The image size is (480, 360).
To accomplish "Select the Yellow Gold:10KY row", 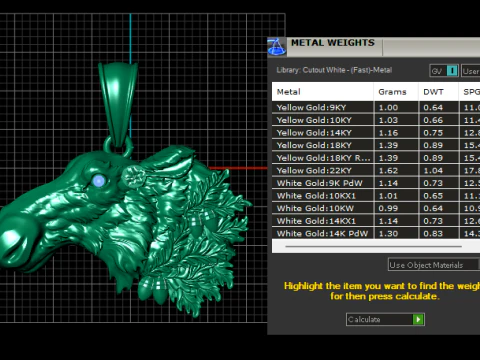I will pyautogui.click(x=376, y=120).
